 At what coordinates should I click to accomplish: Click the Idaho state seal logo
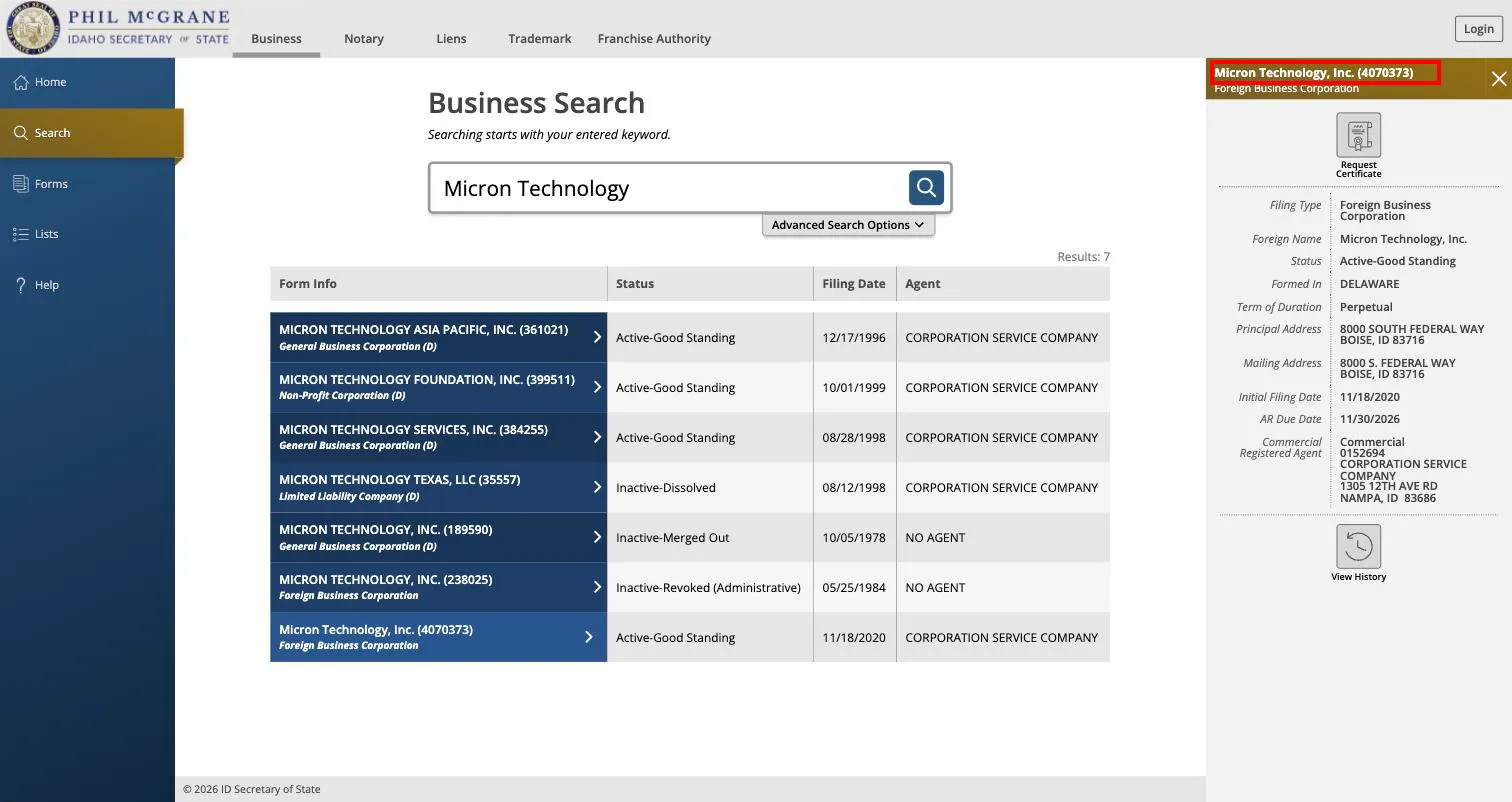click(33, 28)
